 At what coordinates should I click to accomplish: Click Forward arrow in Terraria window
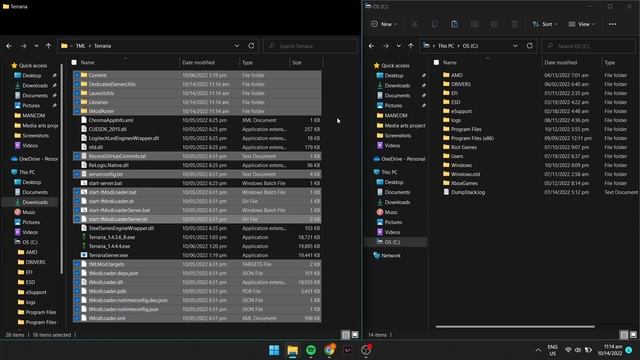click(x=23, y=46)
